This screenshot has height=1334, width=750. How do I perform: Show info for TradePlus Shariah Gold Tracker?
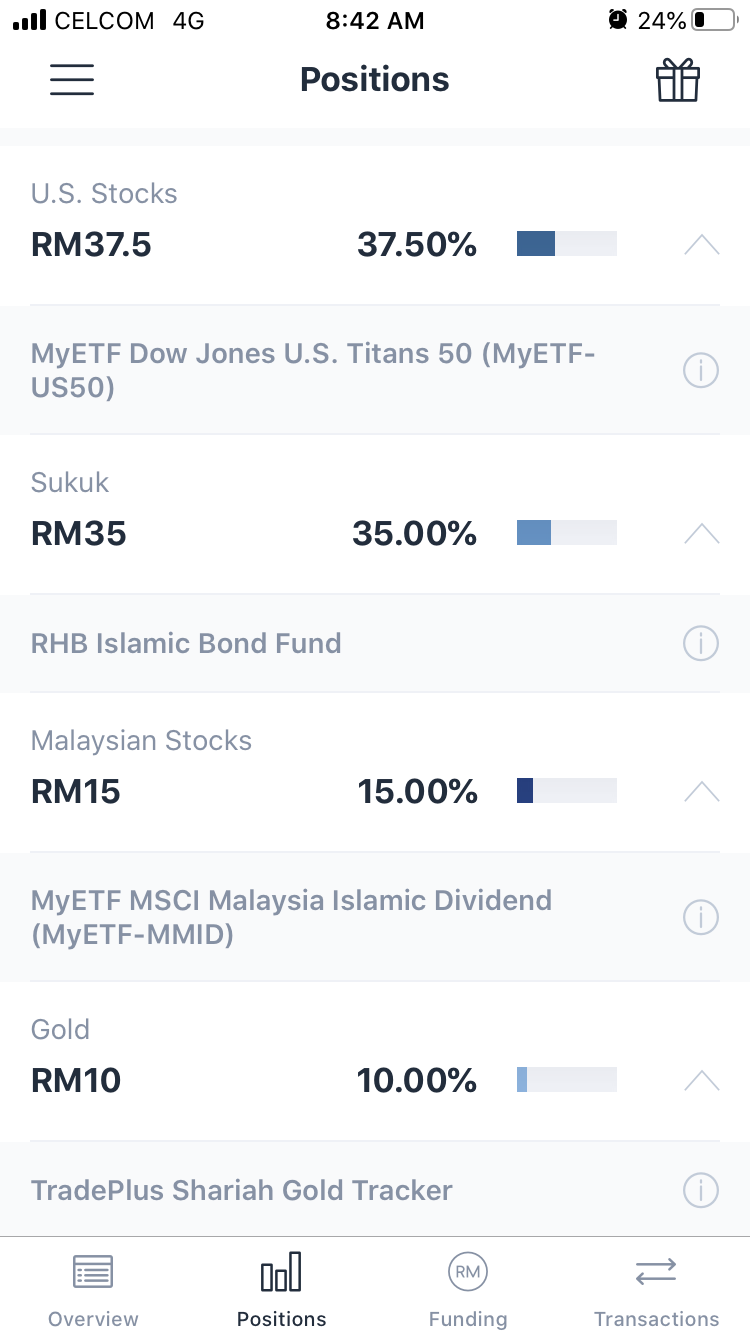701,1190
